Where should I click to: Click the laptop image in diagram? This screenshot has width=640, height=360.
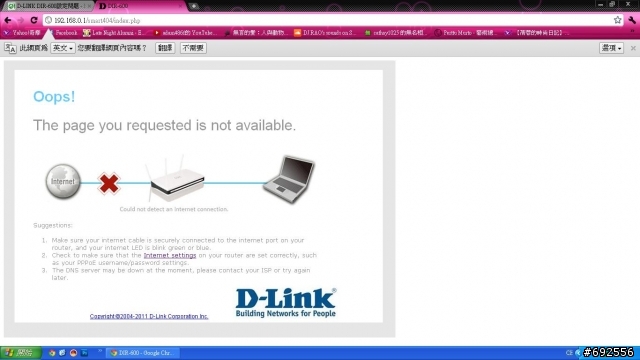[x=290, y=179]
